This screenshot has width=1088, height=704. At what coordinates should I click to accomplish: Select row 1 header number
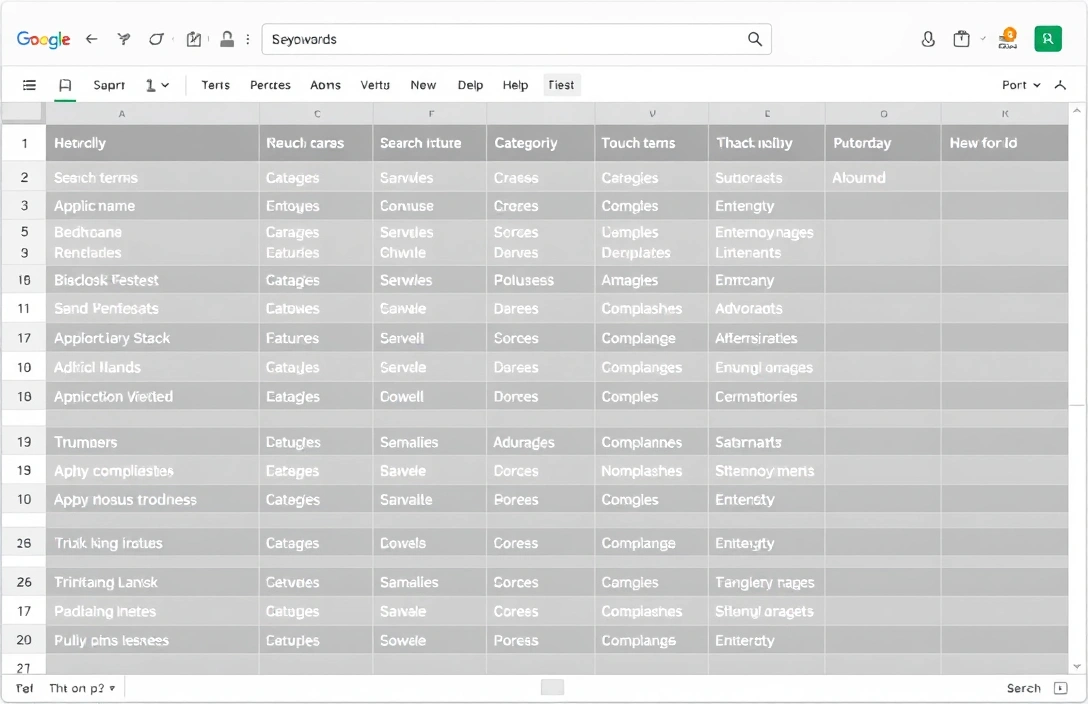[x=24, y=144]
